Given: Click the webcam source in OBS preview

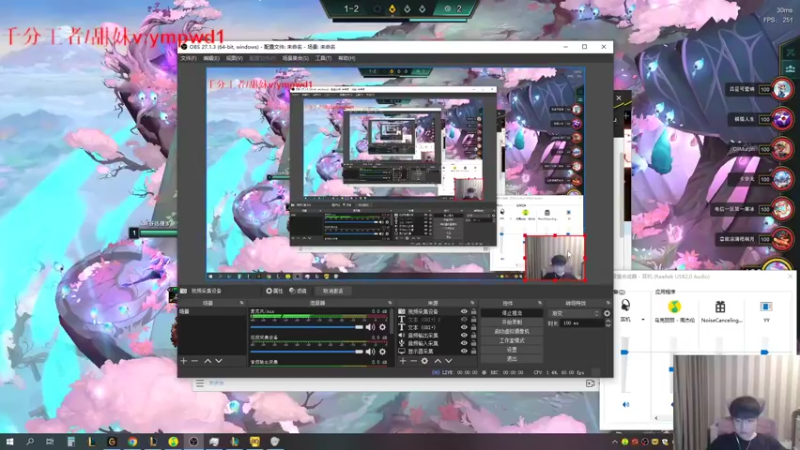Looking at the screenshot, I should coord(555,258).
